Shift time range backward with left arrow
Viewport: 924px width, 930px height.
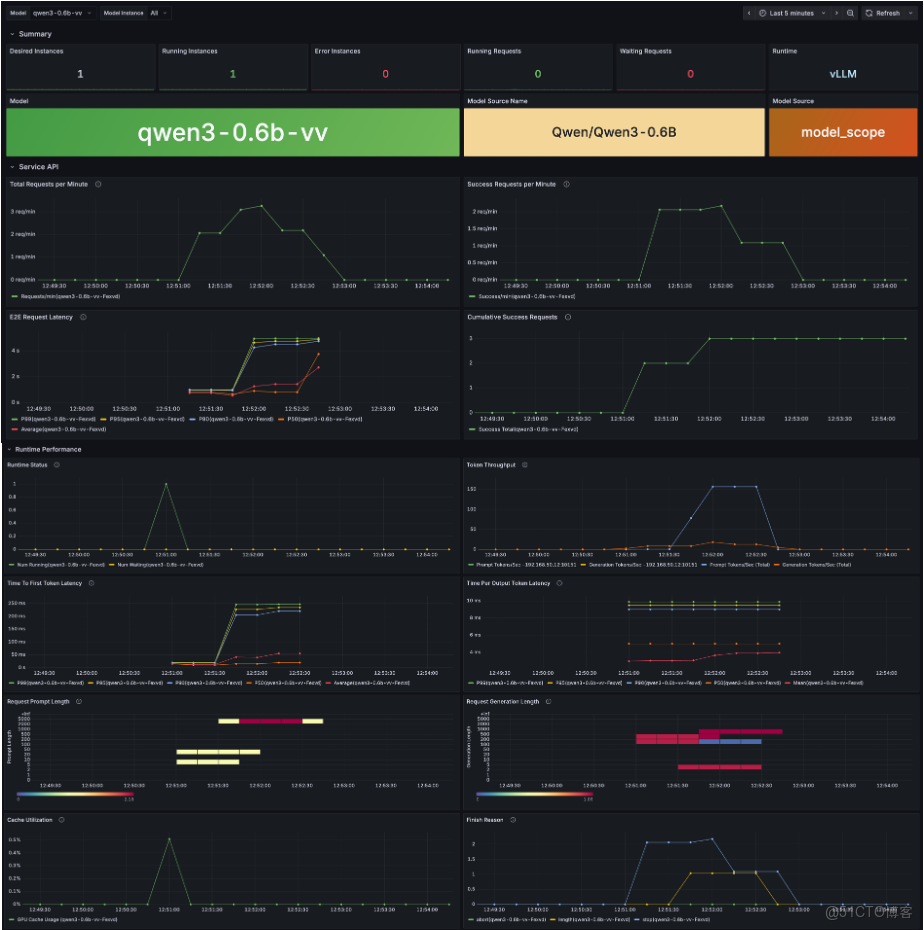[x=749, y=13]
